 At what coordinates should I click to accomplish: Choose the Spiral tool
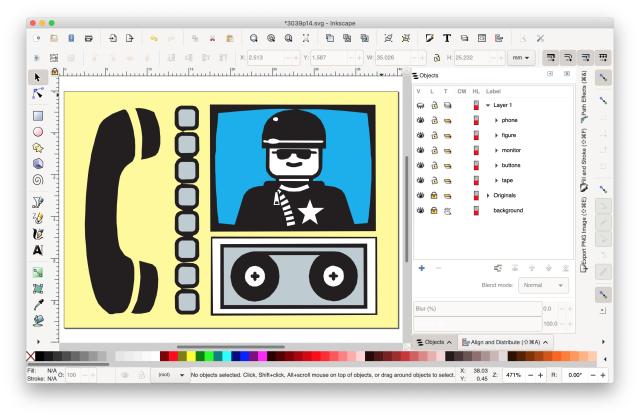tap(38, 180)
